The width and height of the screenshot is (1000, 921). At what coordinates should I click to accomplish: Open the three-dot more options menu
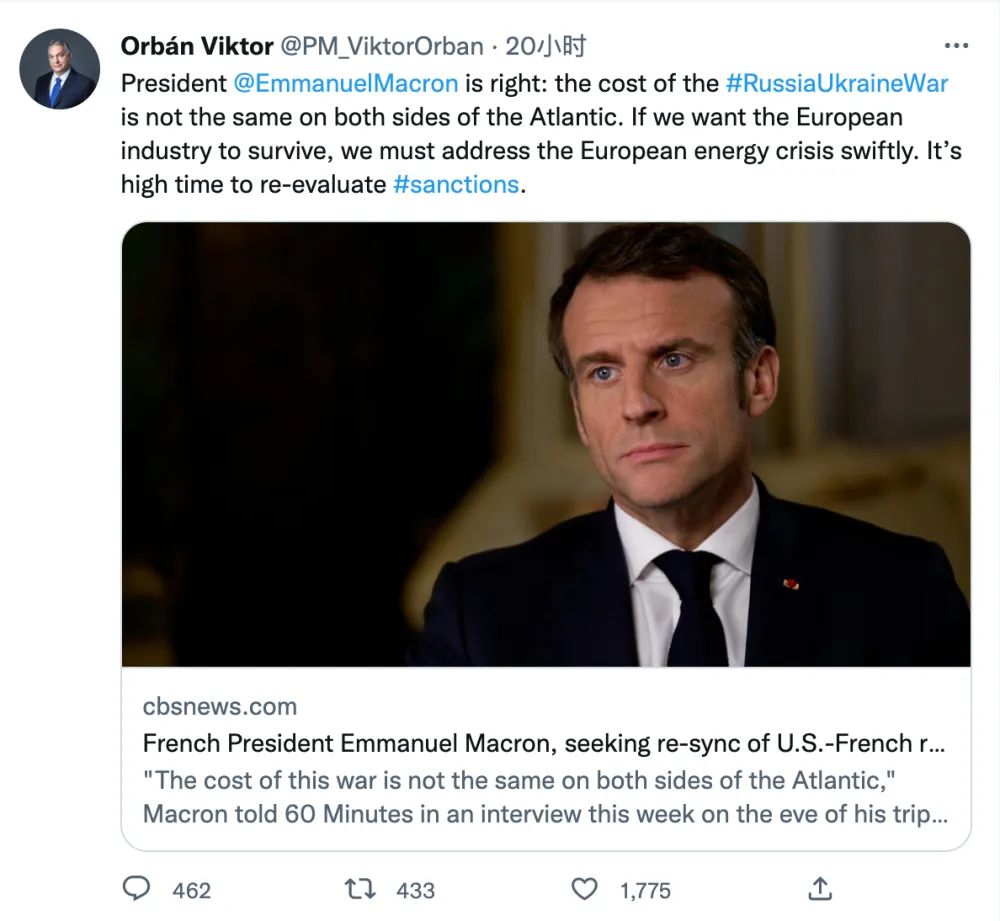955,46
